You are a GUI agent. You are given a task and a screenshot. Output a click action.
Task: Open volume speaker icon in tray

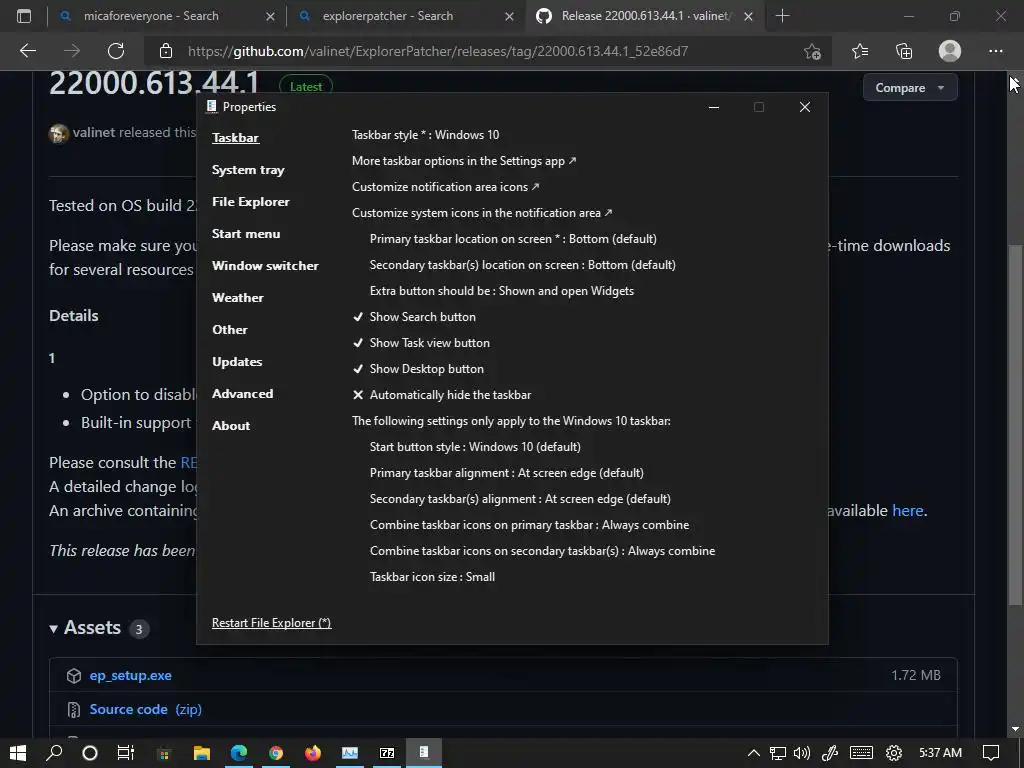click(x=801, y=753)
